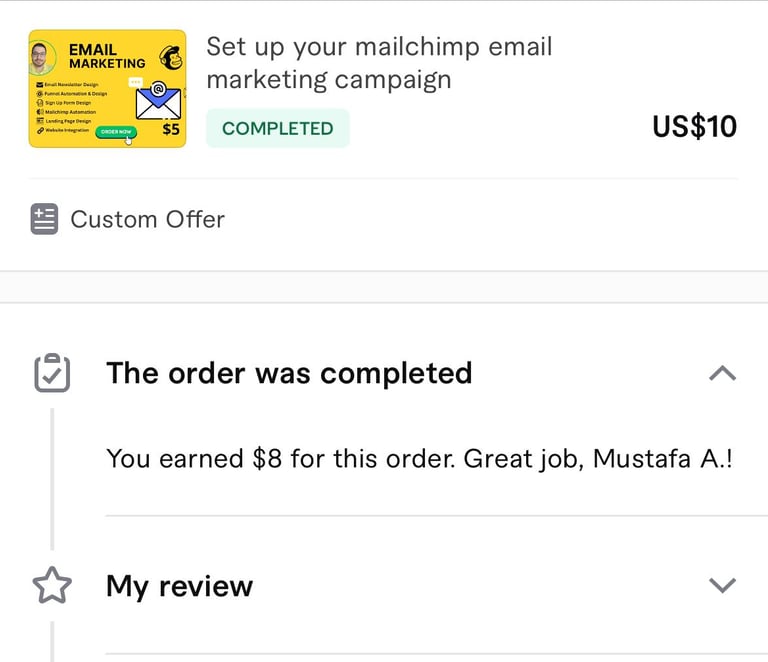This screenshot has height=662, width=768.
Task: Click the Mailchimp monkey logo in thumbnail
Action: click(x=170, y=57)
